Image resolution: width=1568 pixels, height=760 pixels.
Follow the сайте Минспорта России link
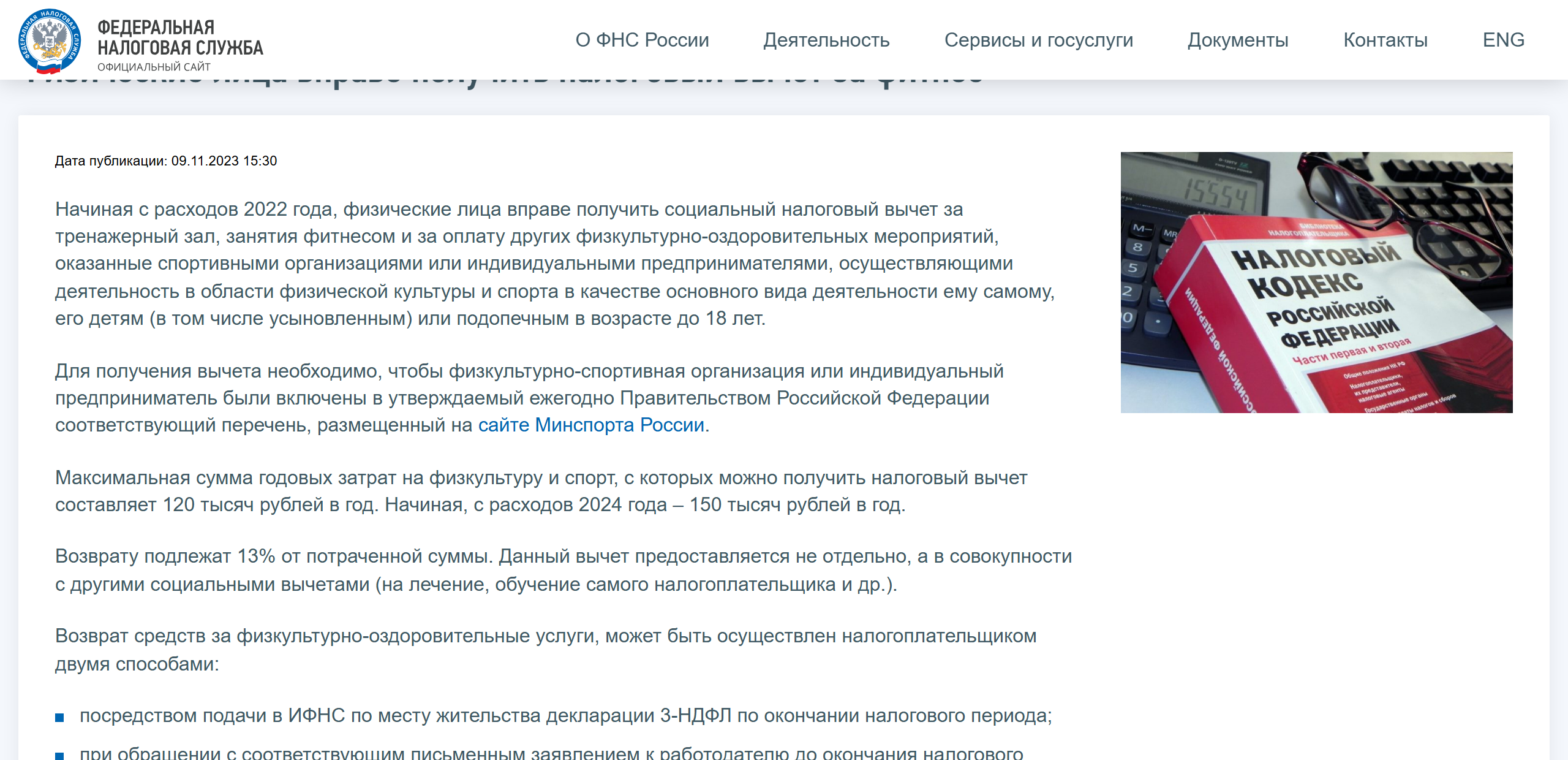[591, 425]
